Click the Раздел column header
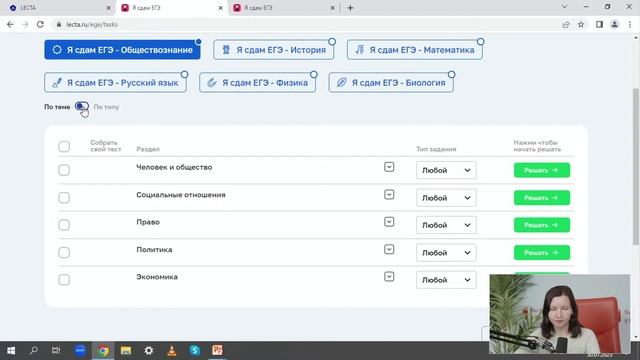The height and width of the screenshot is (360, 640). [148, 149]
